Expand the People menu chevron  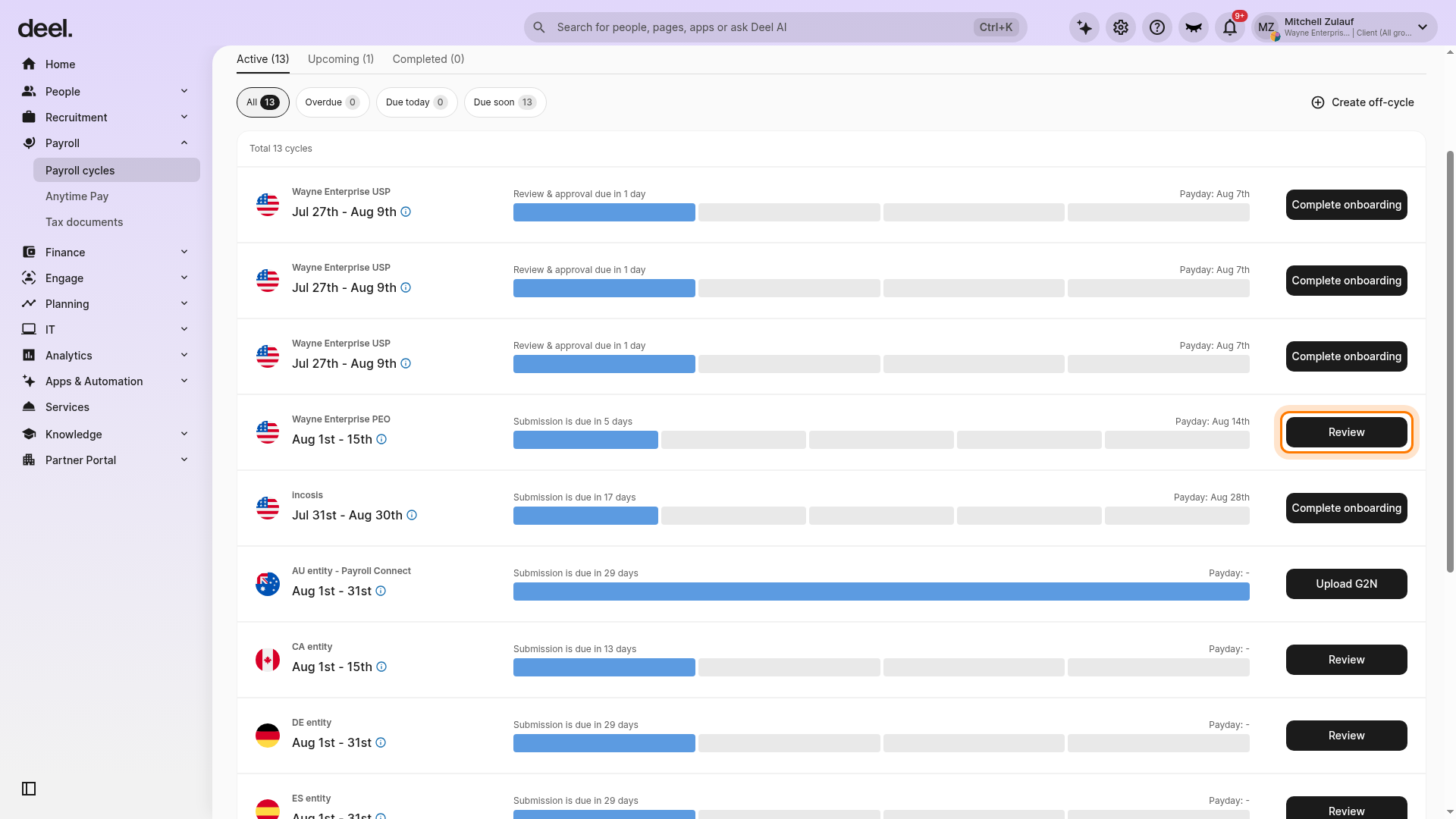(x=184, y=92)
